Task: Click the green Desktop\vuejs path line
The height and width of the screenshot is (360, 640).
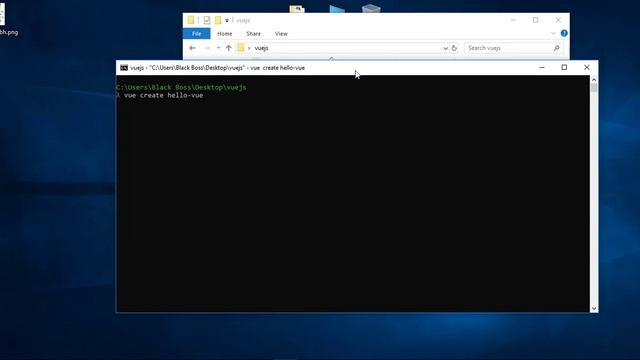Action: [x=181, y=87]
